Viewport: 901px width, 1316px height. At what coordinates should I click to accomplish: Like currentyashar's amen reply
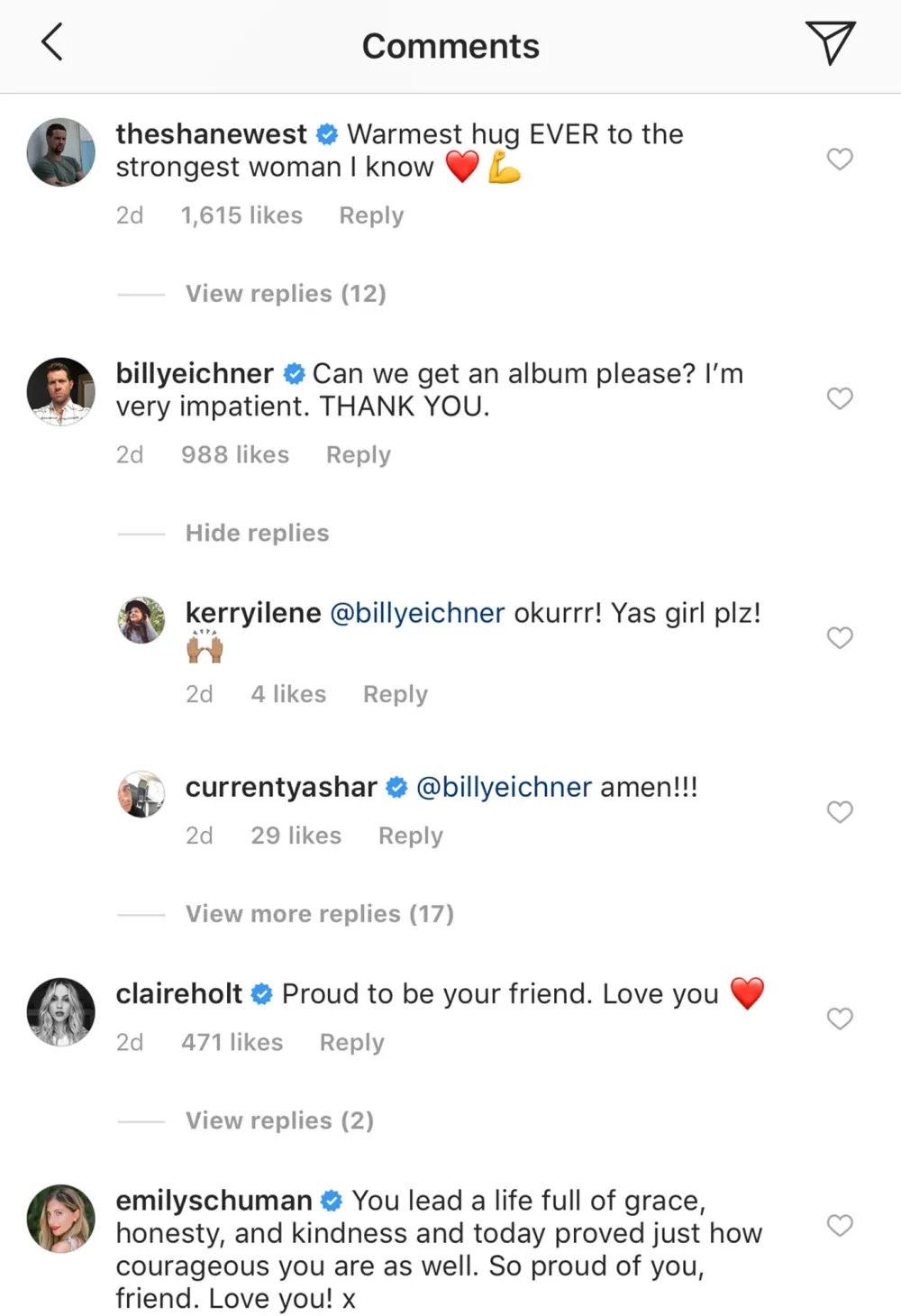[x=840, y=812]
